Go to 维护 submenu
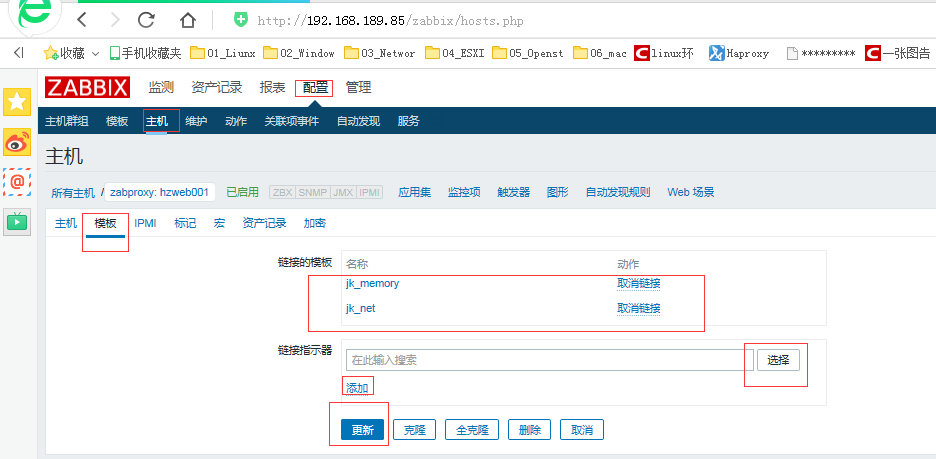The height and width of the screenshot is (459, 936). 196,121
